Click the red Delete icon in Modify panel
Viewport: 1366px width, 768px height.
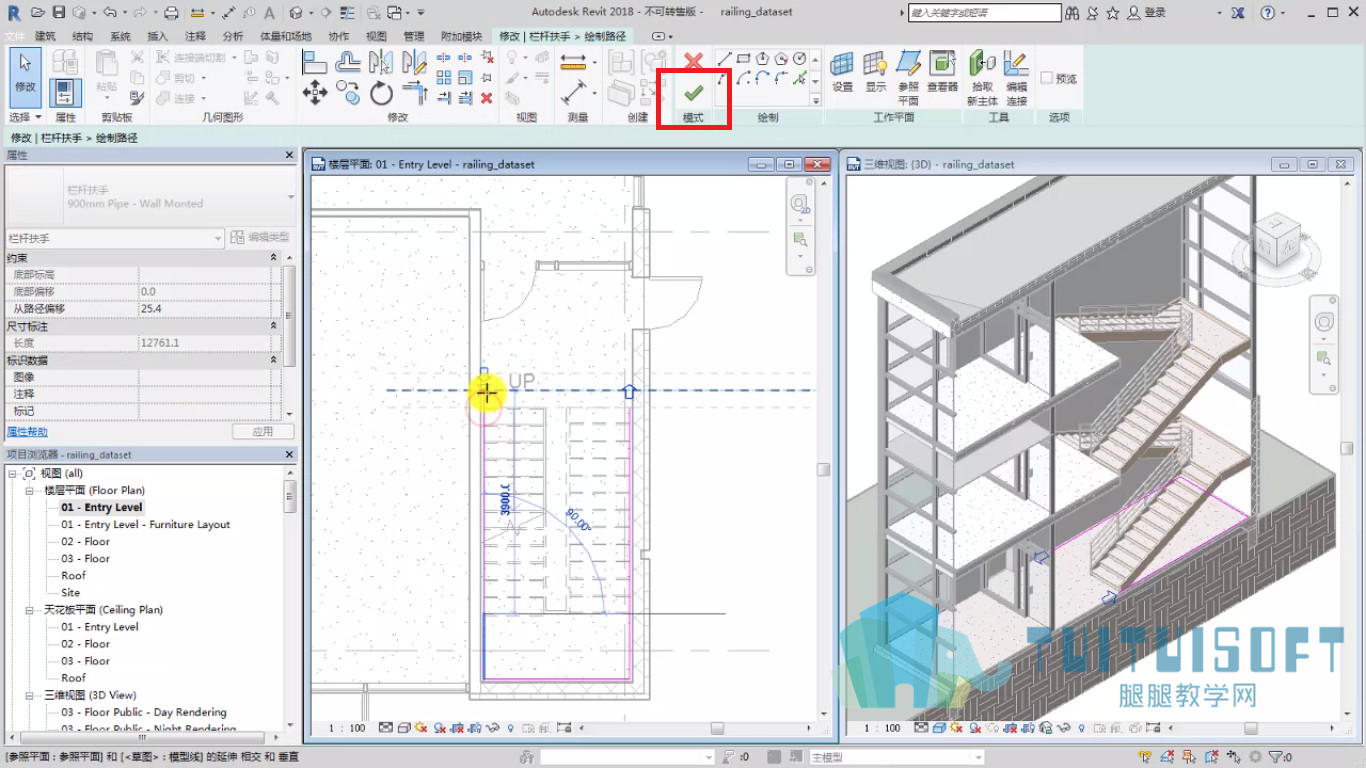(486, 98)
